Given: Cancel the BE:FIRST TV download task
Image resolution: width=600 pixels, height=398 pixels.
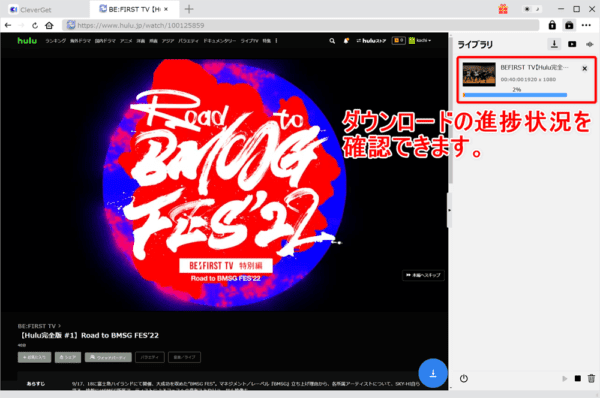Looking at the screenshot, I should (584, 69).
